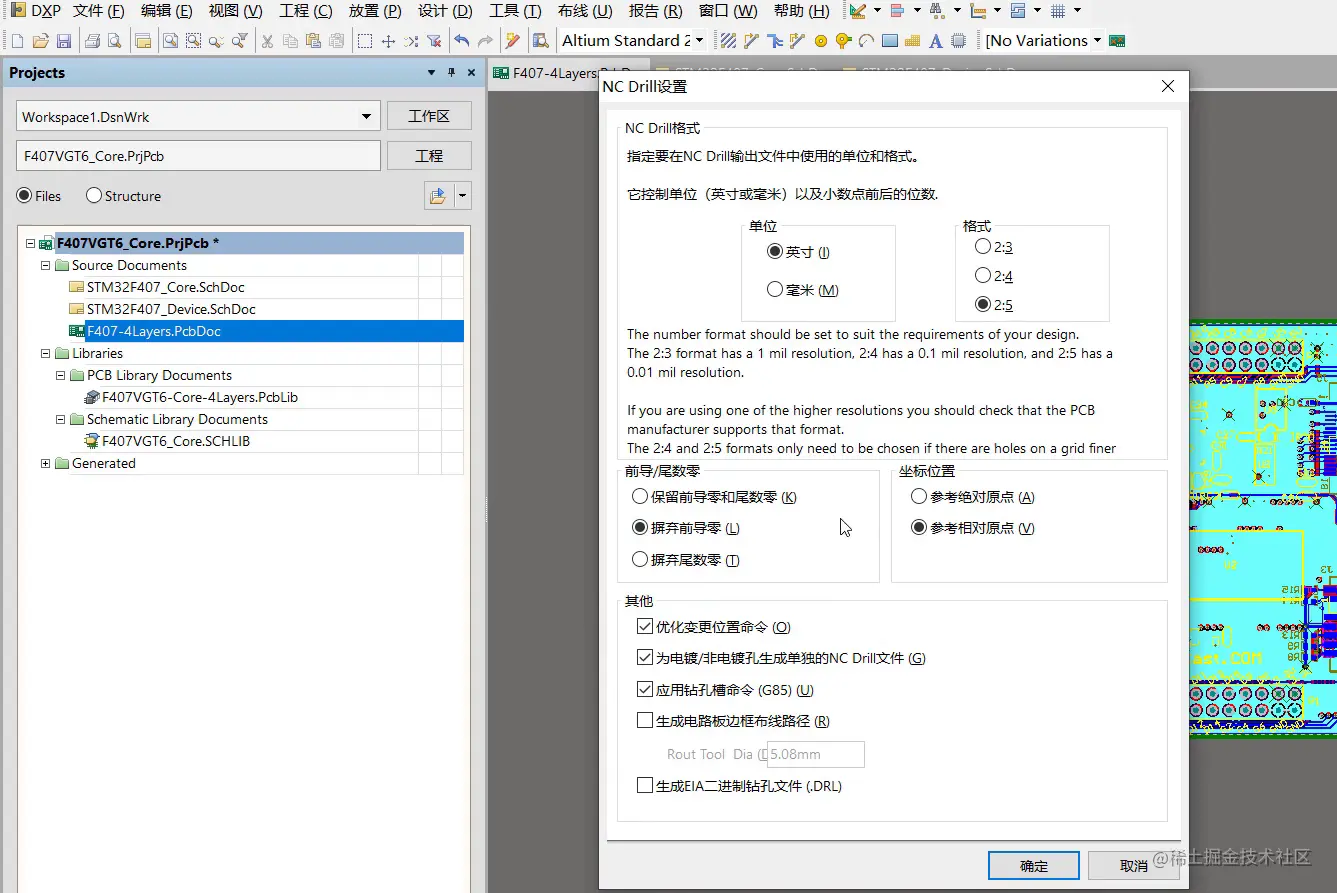Open the Workspace1.DsnWrk dropdown

point(366,117)
